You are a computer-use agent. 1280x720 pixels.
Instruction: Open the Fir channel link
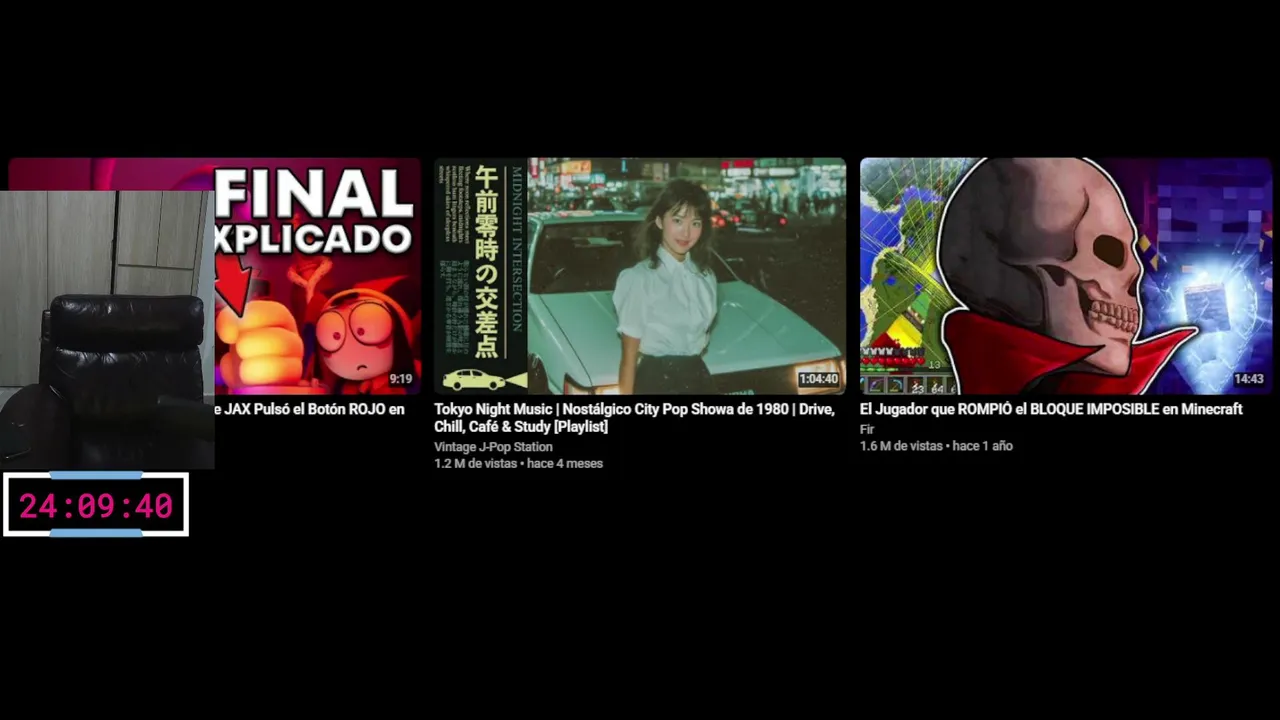pyautogui.click(x=867, y=429)
